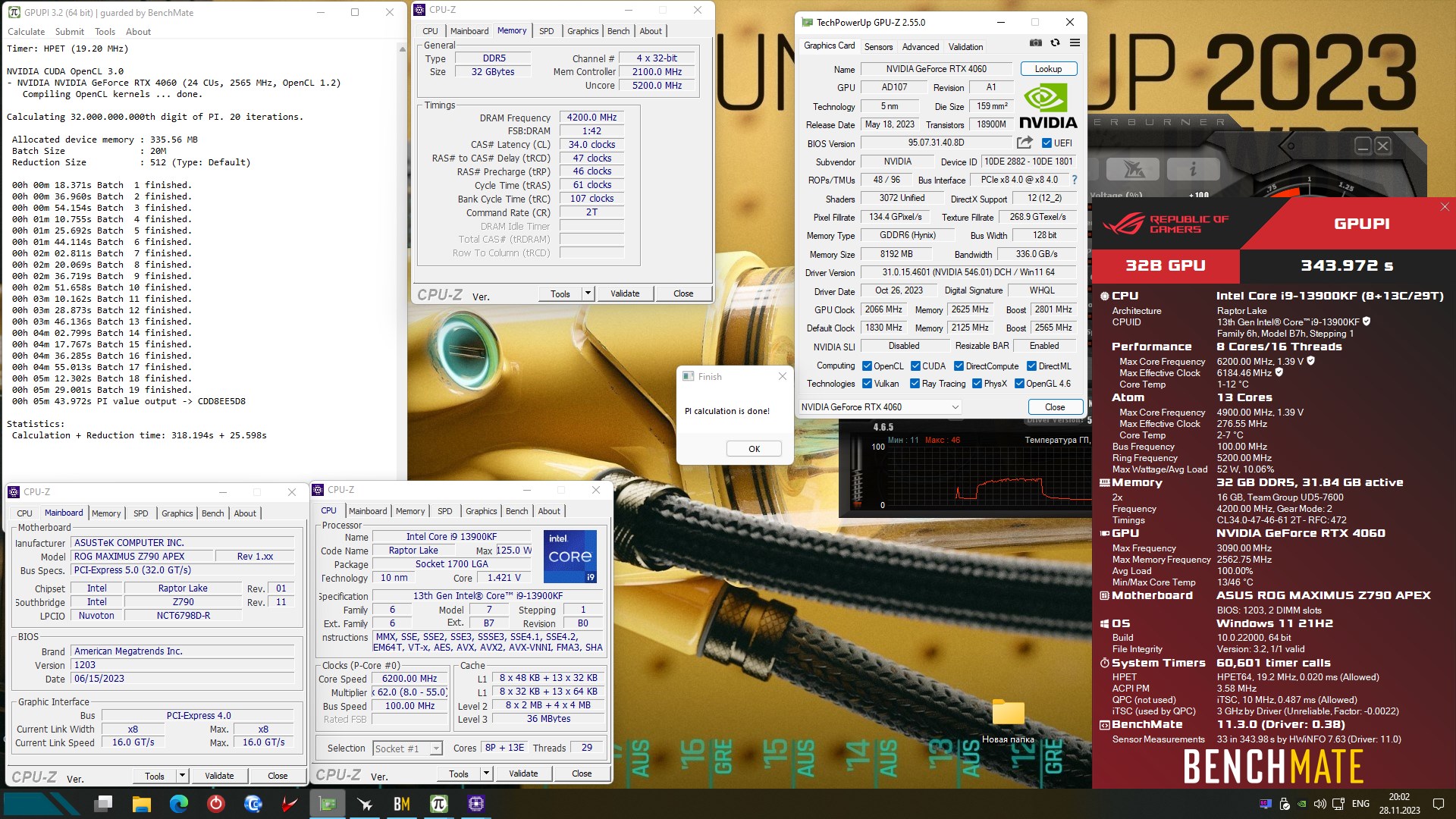Click Close in CPU-Z CPU window

click(x=582, y=773)
